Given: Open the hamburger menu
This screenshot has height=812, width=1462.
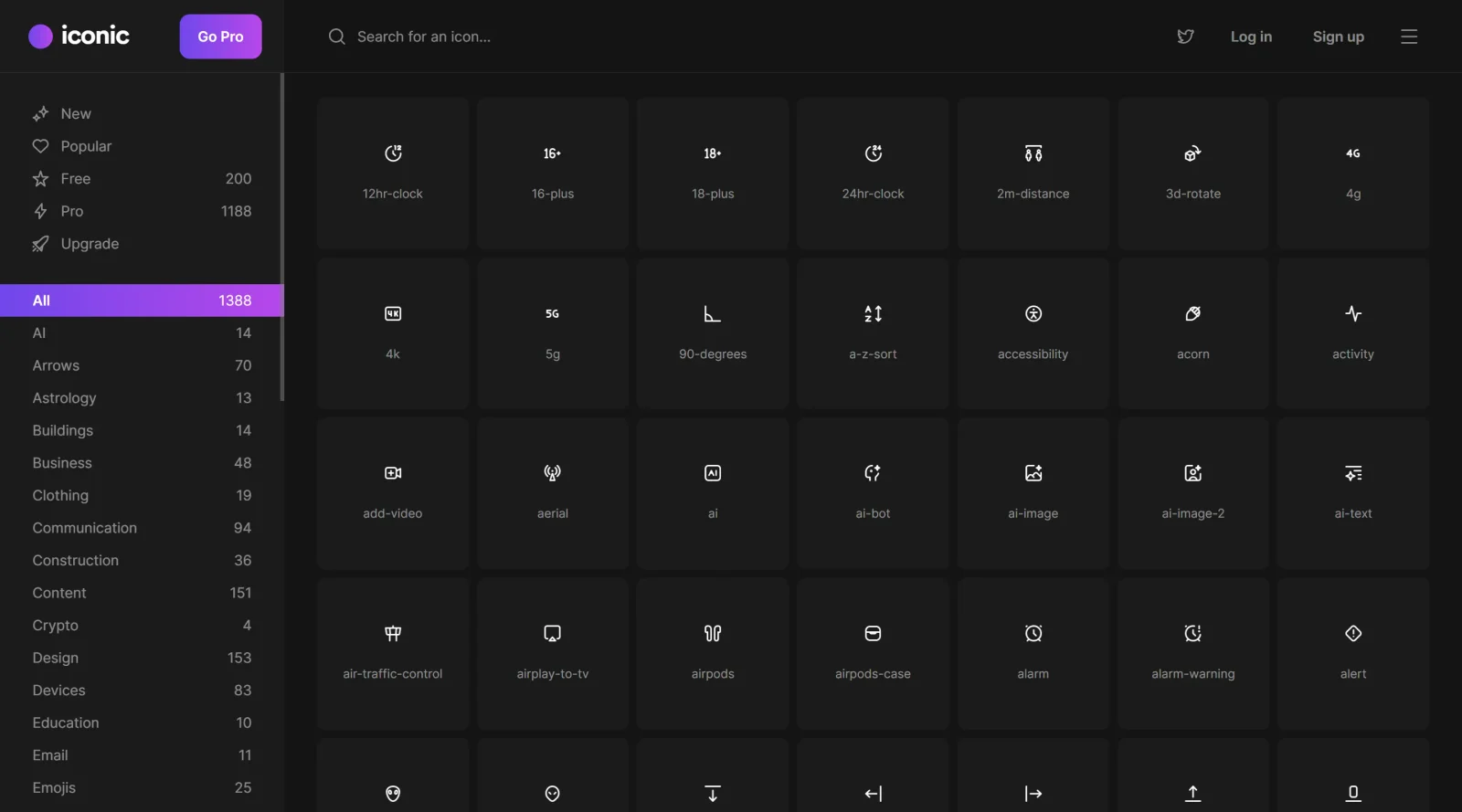Looking at the screenshot, I should click(1409, 37).
